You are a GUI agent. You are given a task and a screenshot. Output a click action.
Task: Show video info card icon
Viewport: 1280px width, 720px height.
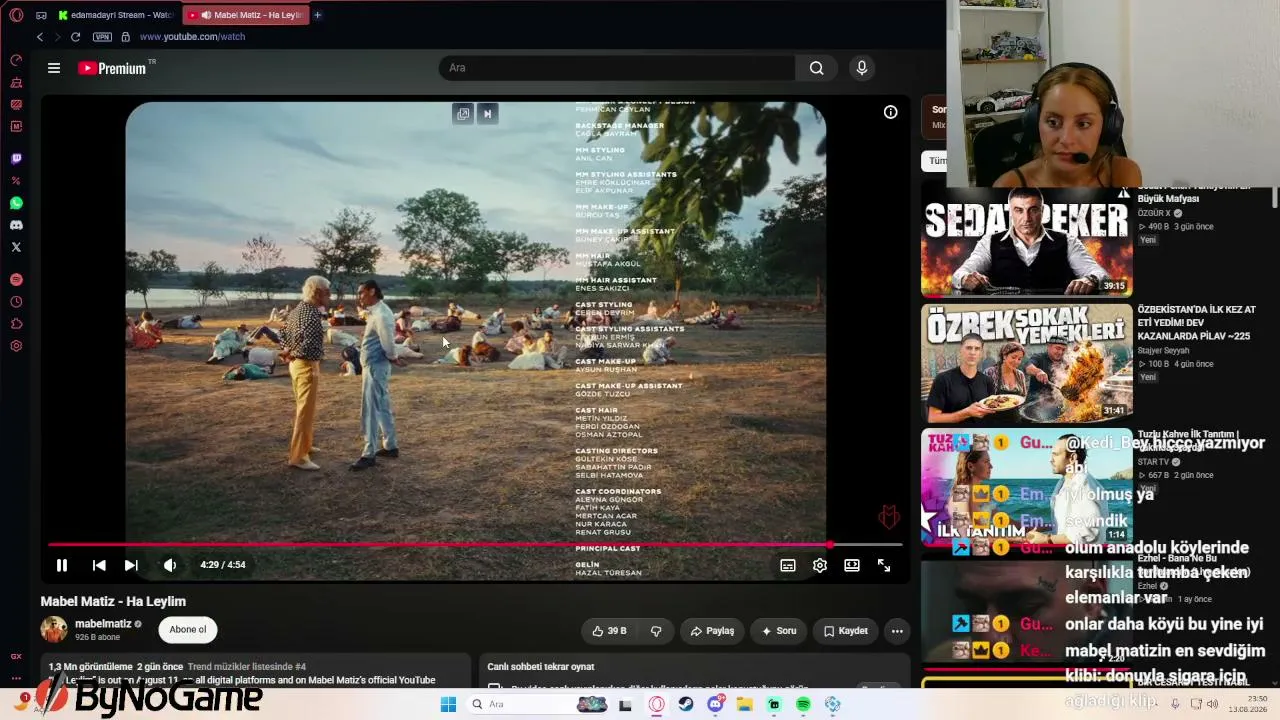pyautogui.click(x=890, y=112)
